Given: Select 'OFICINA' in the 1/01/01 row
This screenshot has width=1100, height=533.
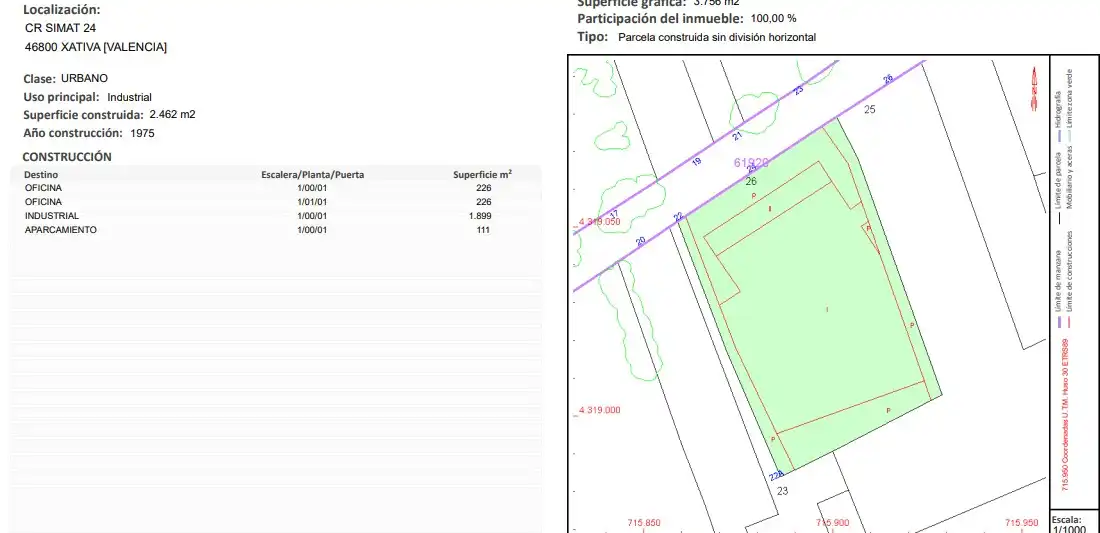Looking at the screenshot, I should click(43, 201).
